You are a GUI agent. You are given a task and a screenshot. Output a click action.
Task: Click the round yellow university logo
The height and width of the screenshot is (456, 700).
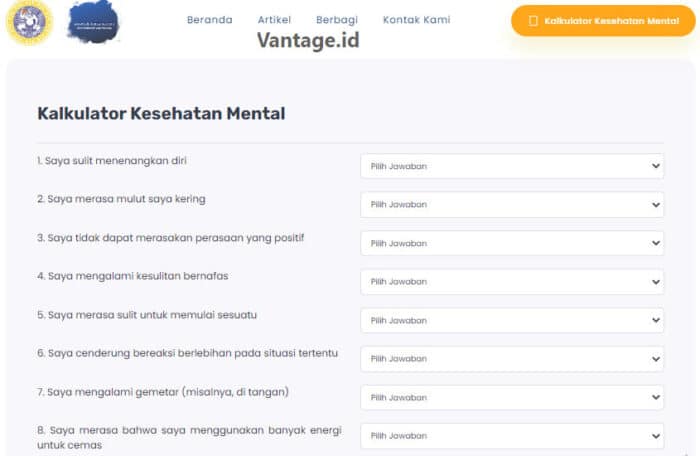click(29, 22)
